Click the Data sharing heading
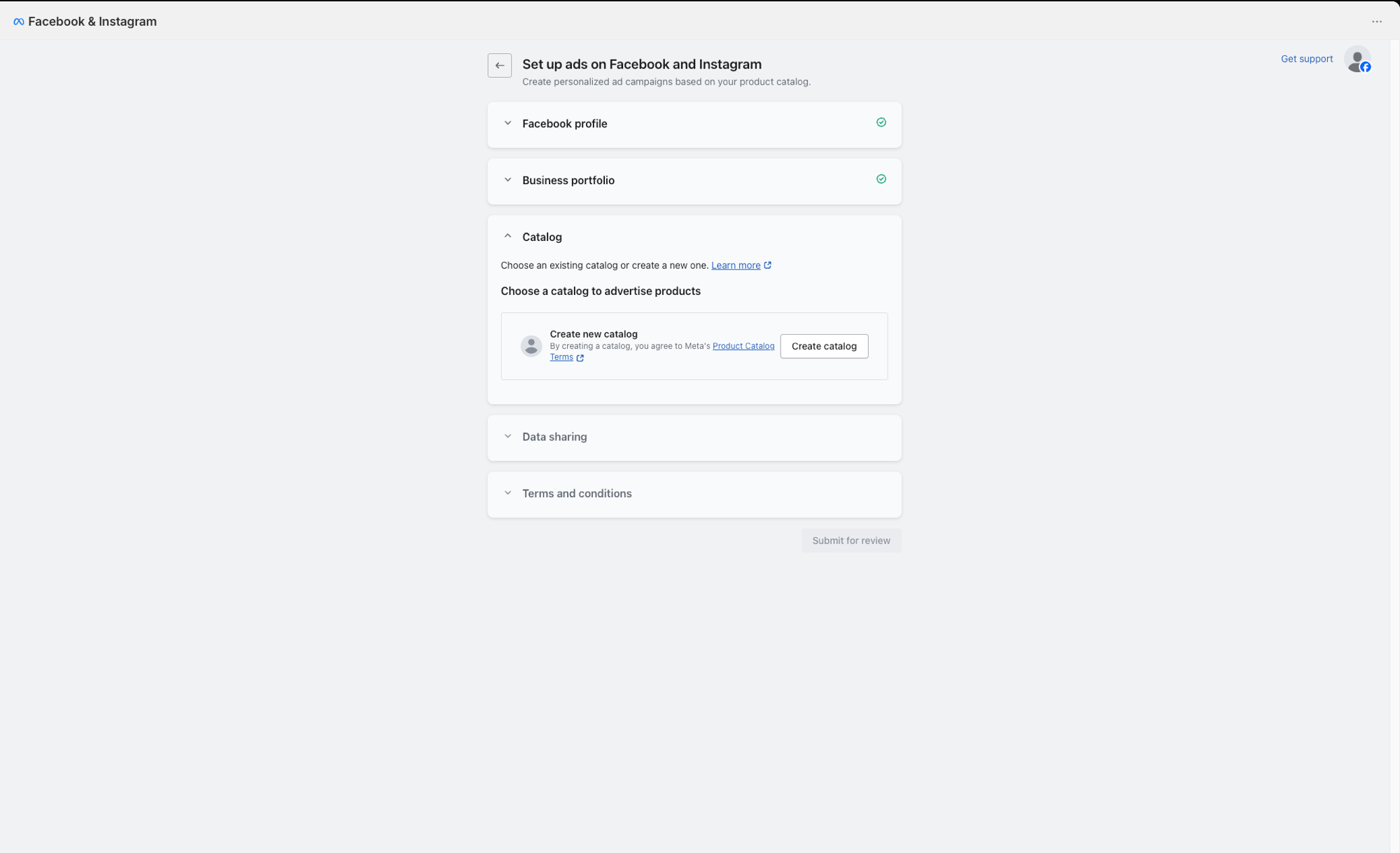This screenshot has height=853, width=1400. 554,437
